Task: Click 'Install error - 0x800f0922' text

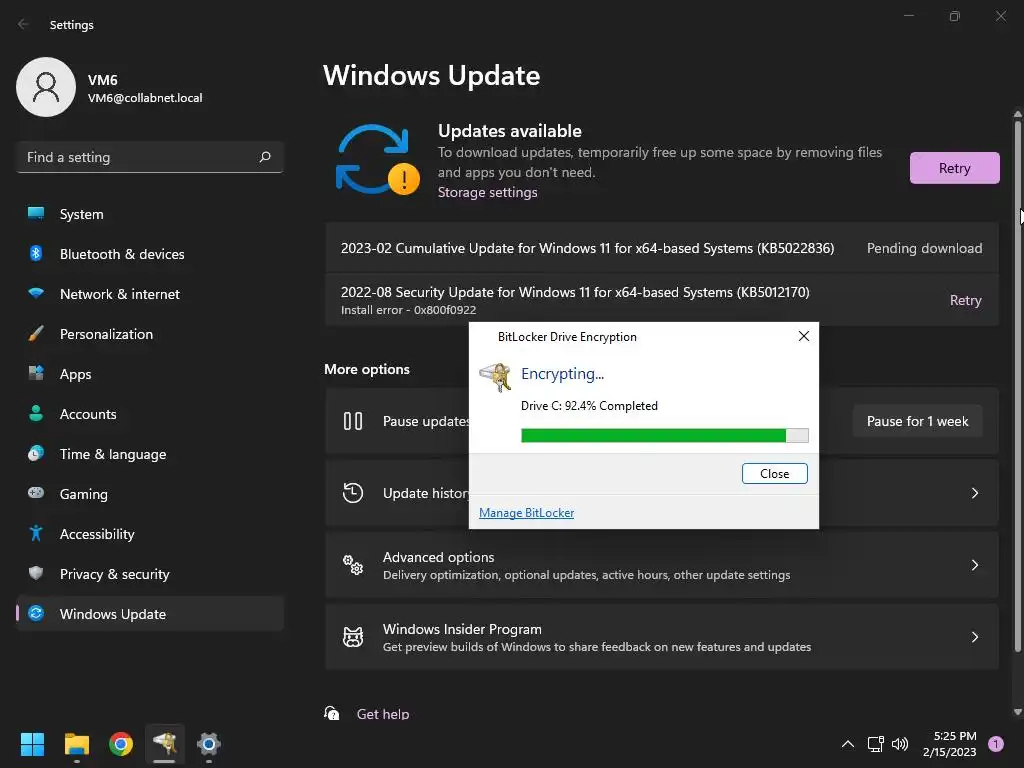Action: (x=408, y=310)
